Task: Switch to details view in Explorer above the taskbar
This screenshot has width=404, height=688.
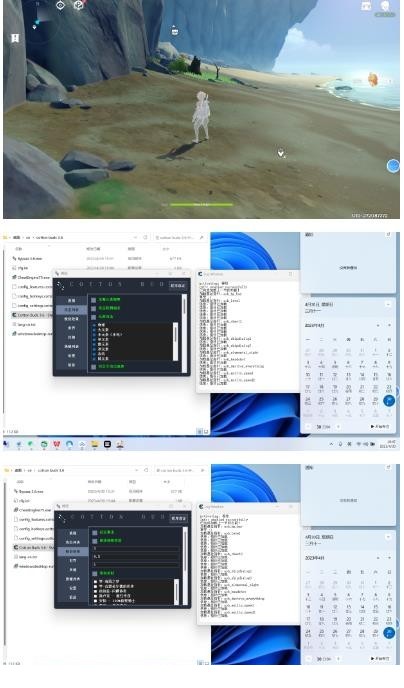Action: coord(199,432)
